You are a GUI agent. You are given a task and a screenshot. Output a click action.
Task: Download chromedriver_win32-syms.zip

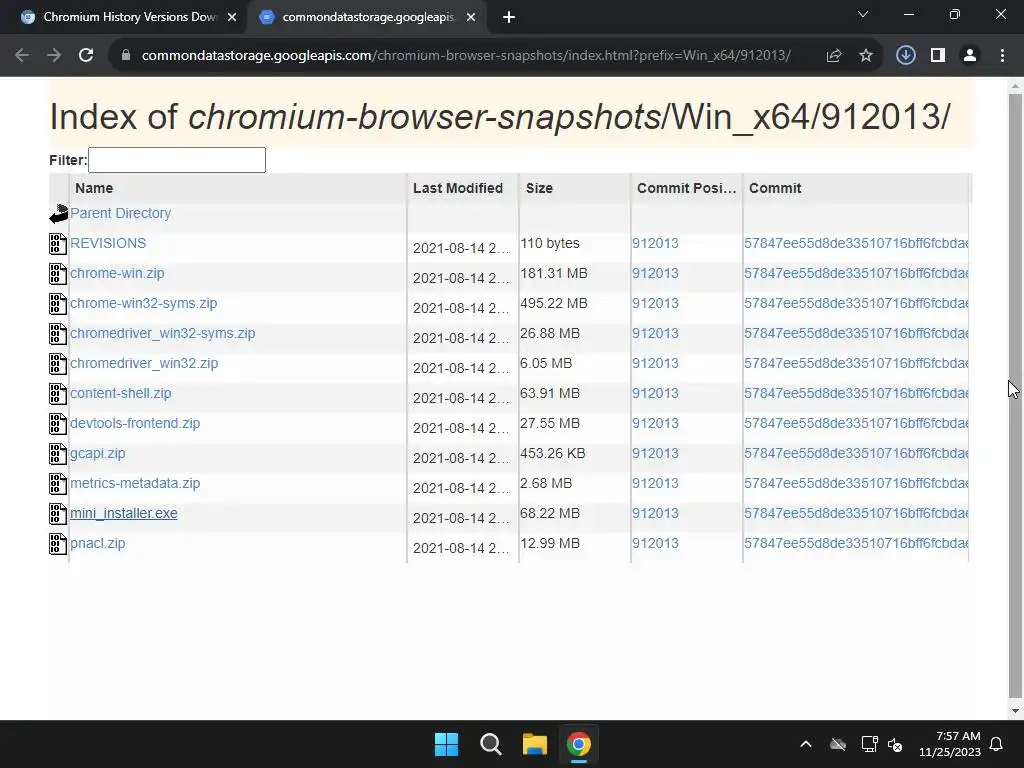pos(163,333)
